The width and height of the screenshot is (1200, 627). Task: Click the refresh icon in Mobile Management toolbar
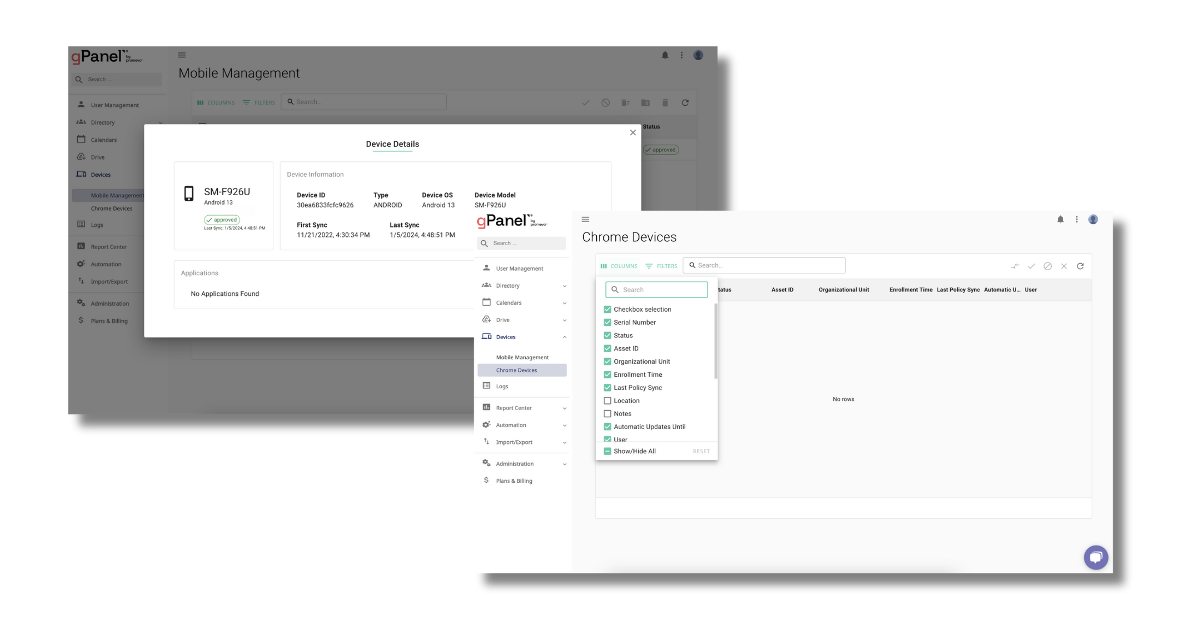point(685,102)
